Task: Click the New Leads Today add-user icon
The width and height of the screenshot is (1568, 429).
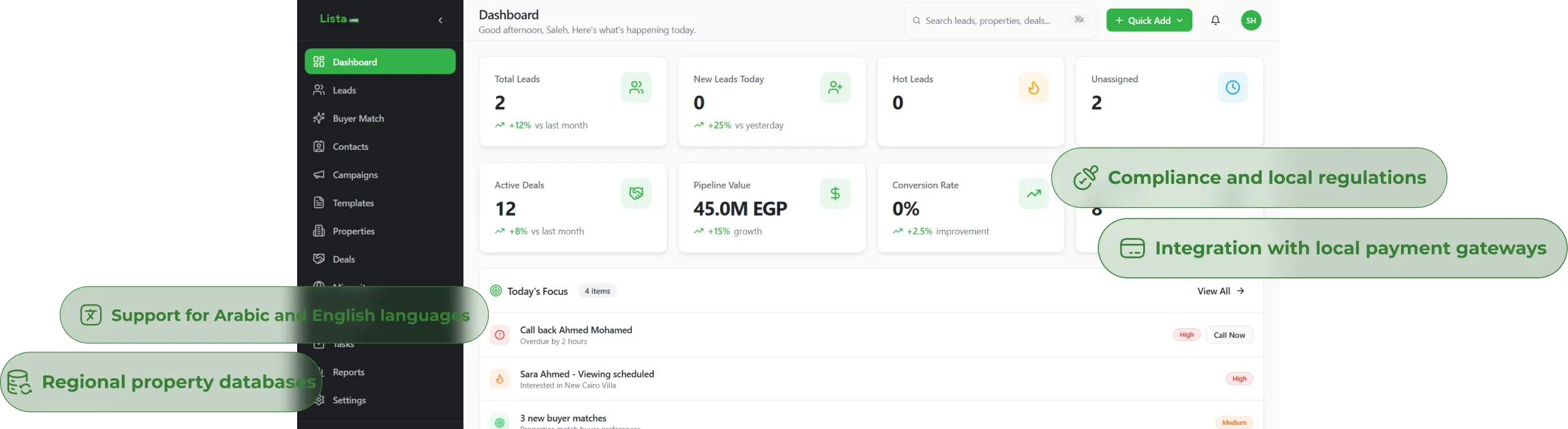Action: click(x=835, y=88)
